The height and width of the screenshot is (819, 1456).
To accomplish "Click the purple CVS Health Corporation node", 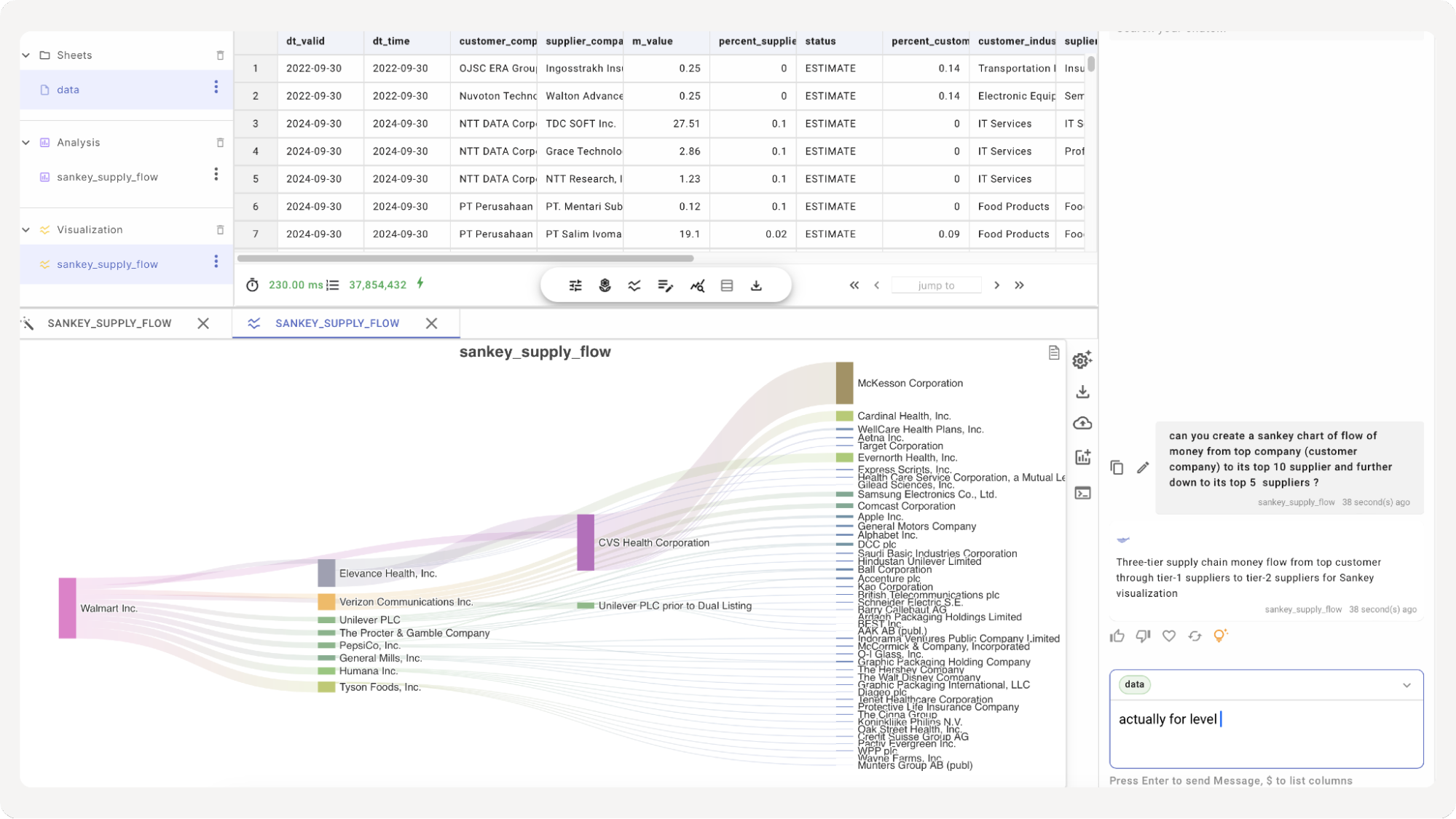I will coord(586,542).
